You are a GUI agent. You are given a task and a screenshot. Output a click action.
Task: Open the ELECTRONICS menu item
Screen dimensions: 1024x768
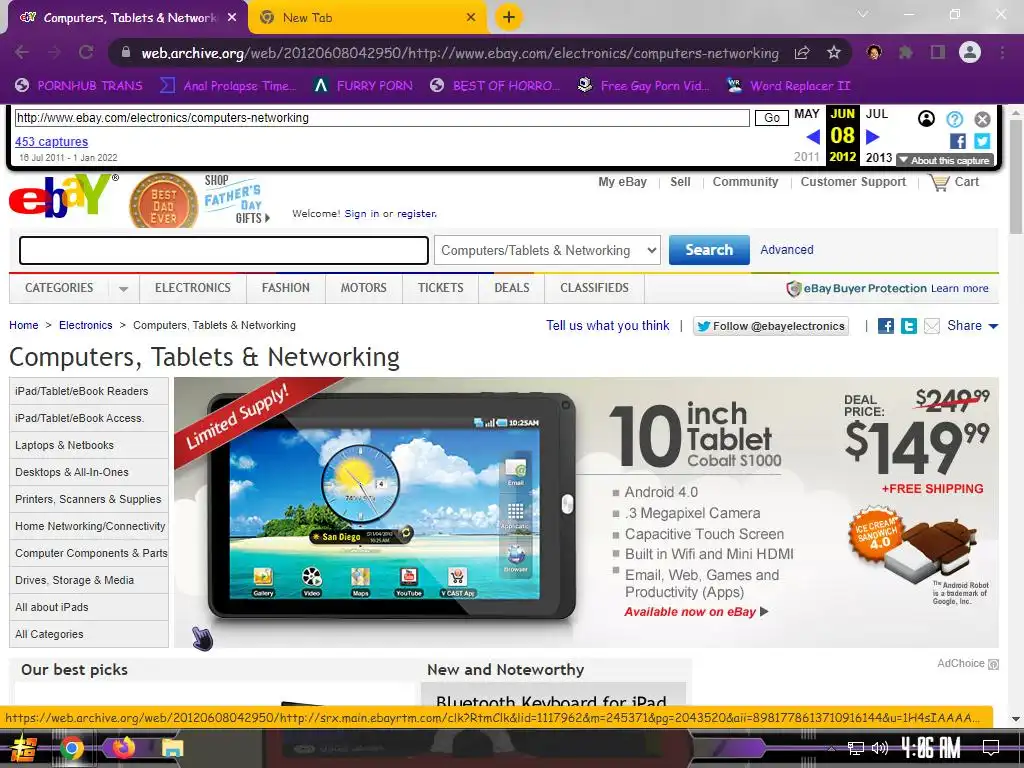pyautogui.click(x=193, y=288)
